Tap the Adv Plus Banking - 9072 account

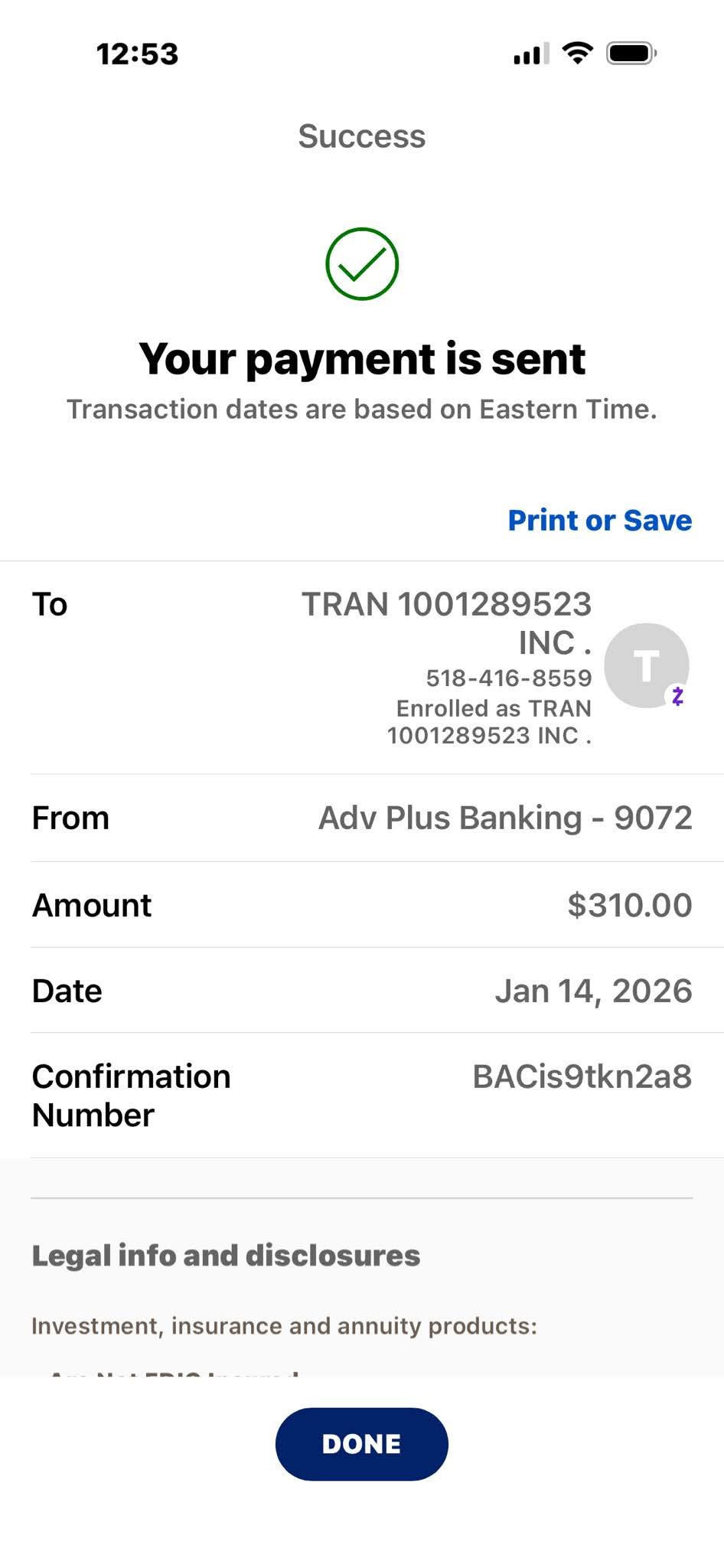point(505,818)
